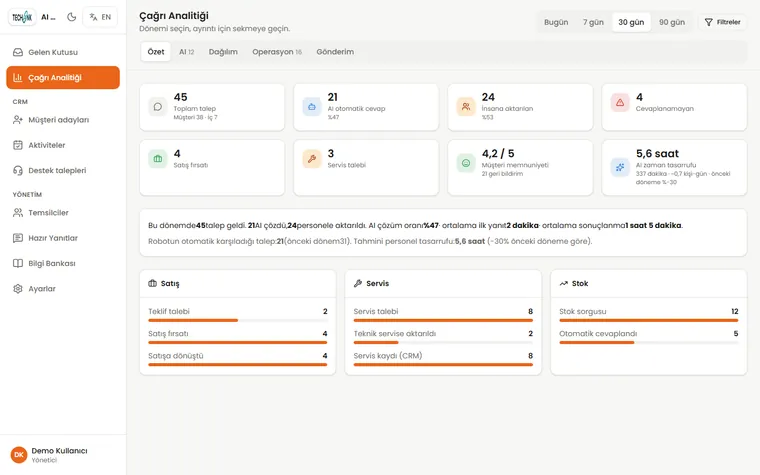Click the Satış panel briefcase icon
This screenshot has width=760, height=475.
[152, 283]
